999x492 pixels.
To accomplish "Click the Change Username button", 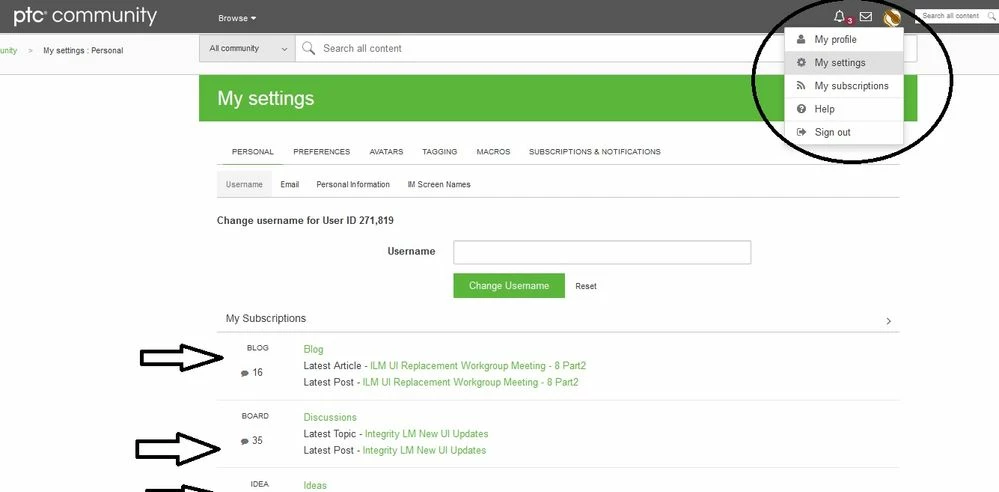I will [509, 286].
